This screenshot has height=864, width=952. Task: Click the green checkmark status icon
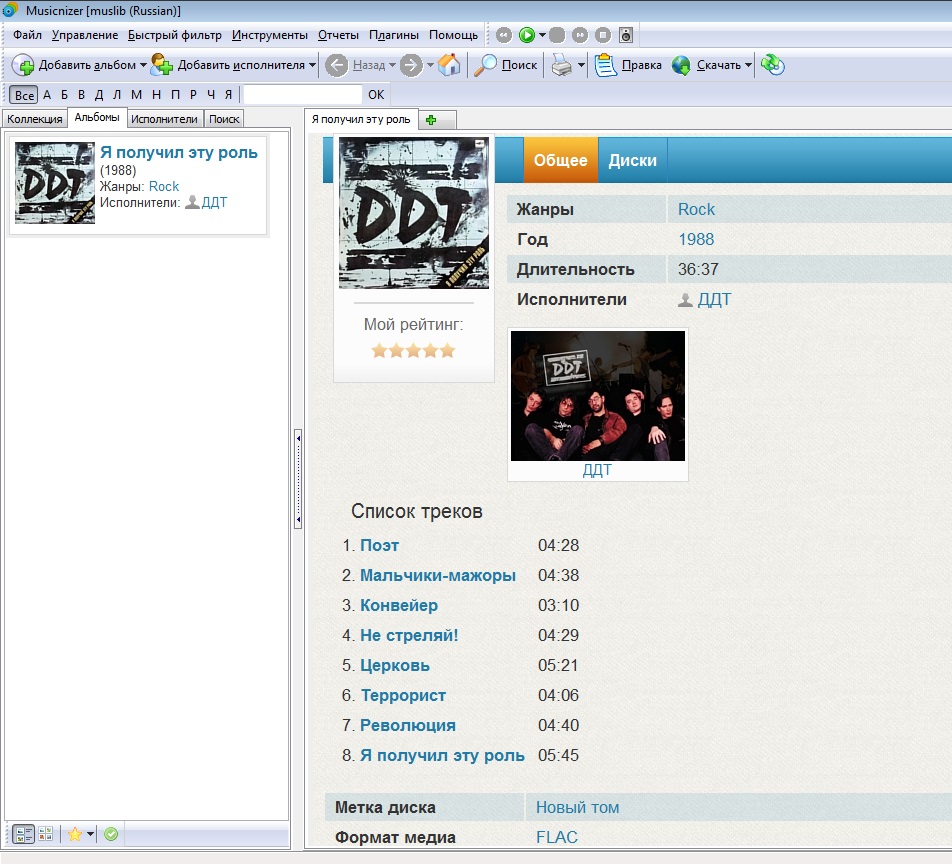111,834
